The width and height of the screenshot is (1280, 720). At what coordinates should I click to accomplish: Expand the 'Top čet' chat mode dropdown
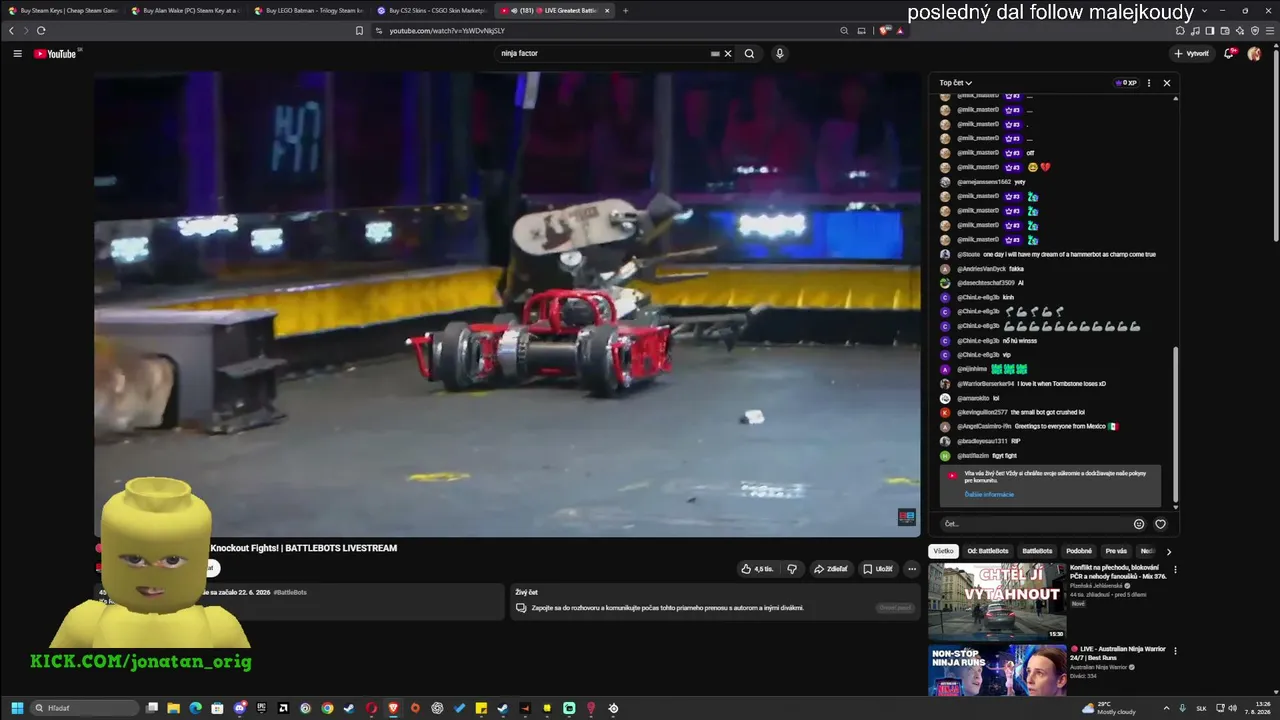pyautogui.click(x=955, y=83)
